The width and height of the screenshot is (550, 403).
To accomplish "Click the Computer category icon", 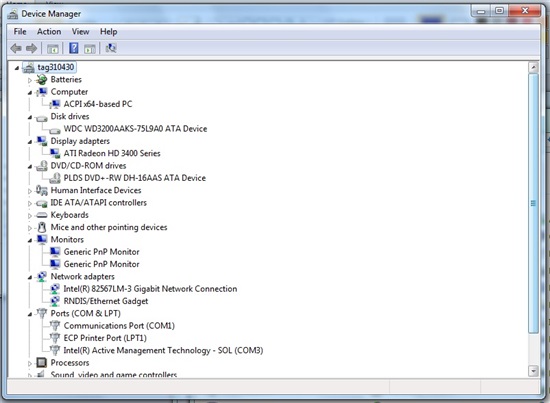I will [42, 92].
